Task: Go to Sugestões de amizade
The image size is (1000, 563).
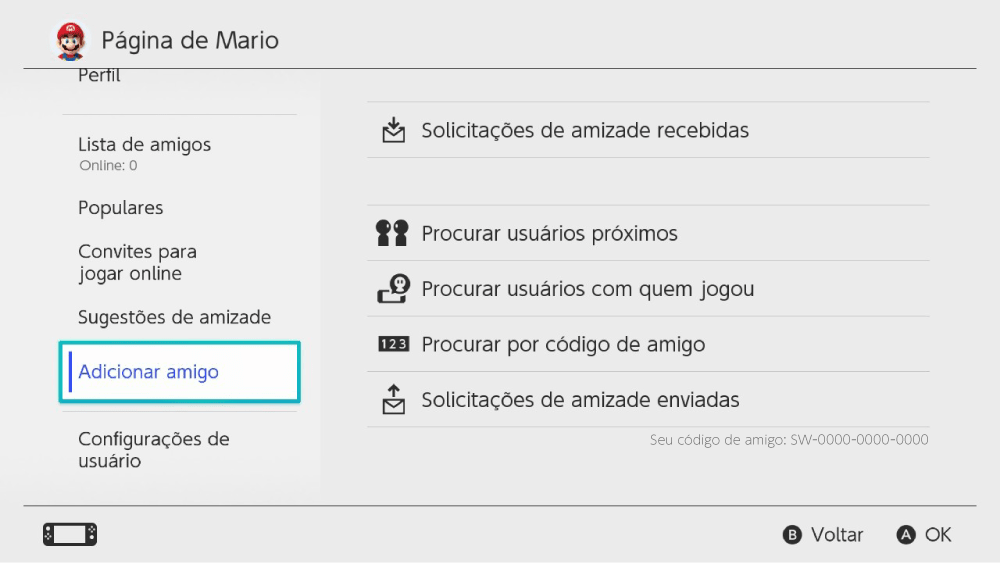Action: (x=174, y=317)
